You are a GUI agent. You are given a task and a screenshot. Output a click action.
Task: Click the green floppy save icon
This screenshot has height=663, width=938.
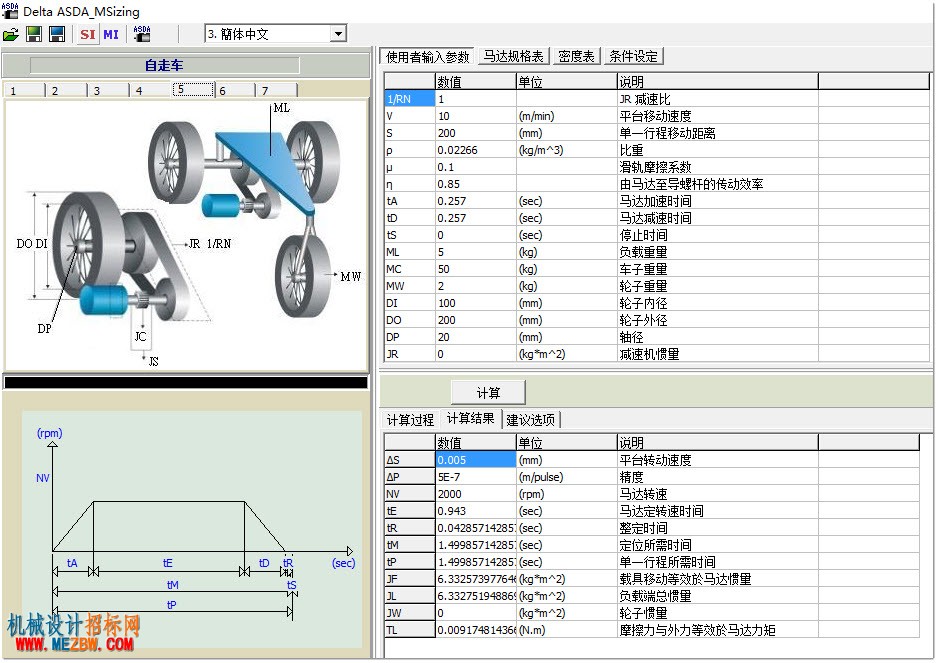(34, 34)
